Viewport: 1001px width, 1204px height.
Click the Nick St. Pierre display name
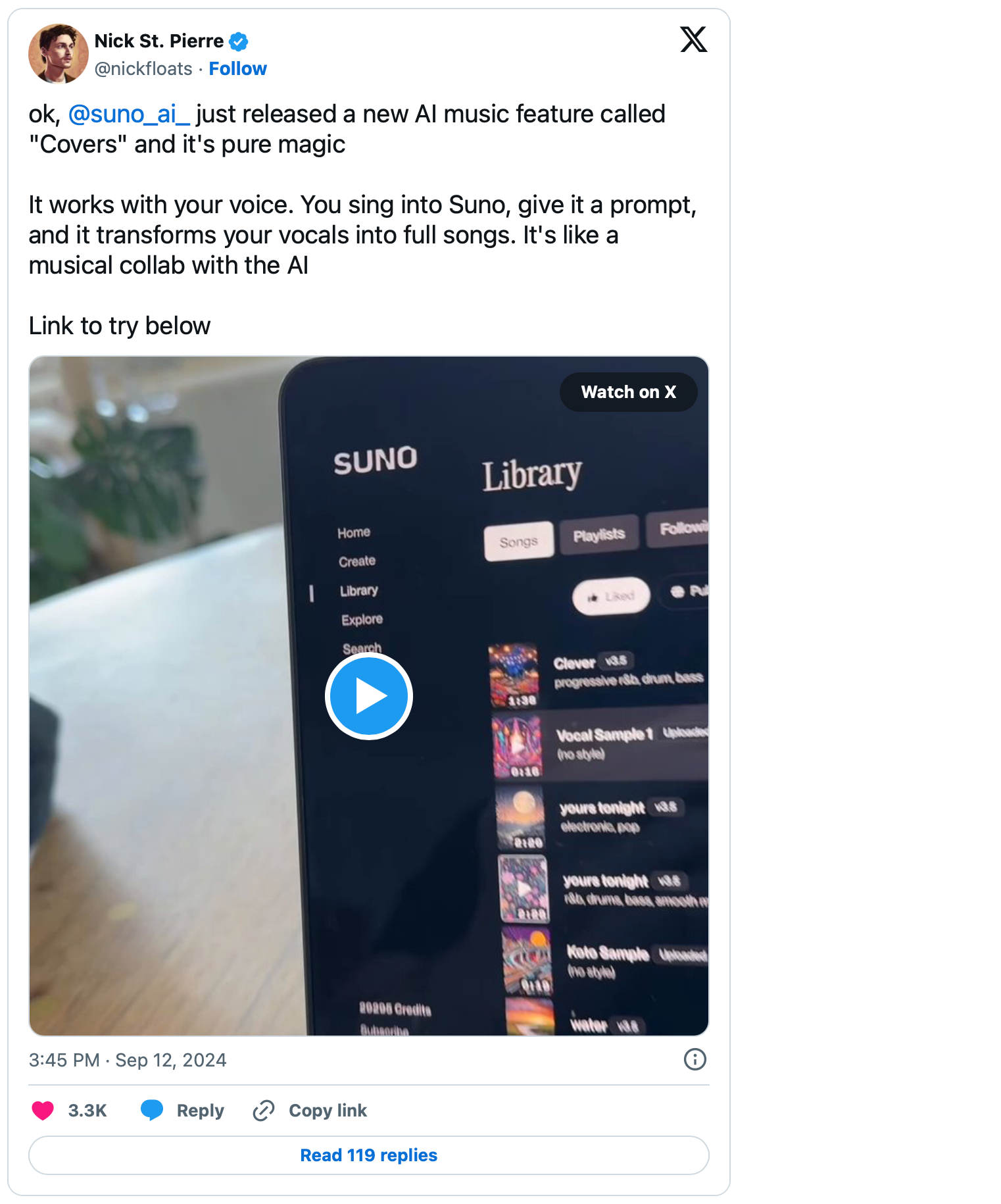pyautogui.click(x=159, y=41)
